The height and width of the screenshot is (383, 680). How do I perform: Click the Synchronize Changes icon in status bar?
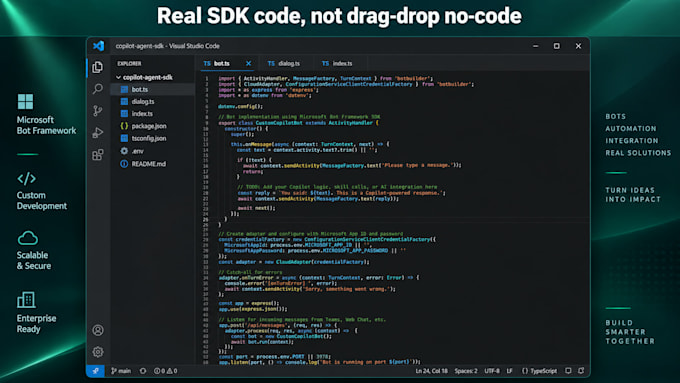tap(143, 371)
